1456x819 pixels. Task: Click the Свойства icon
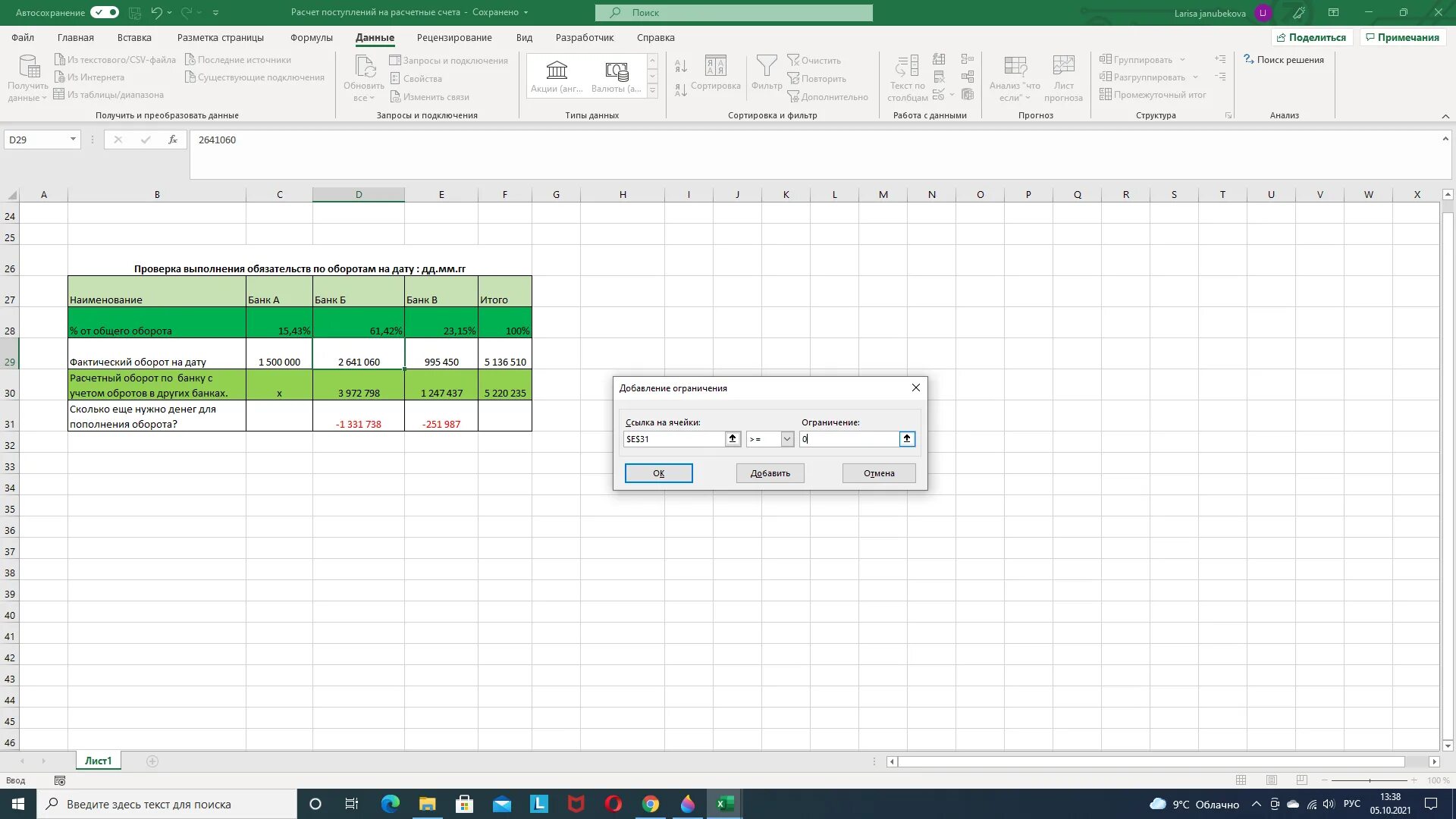point(395,78)
